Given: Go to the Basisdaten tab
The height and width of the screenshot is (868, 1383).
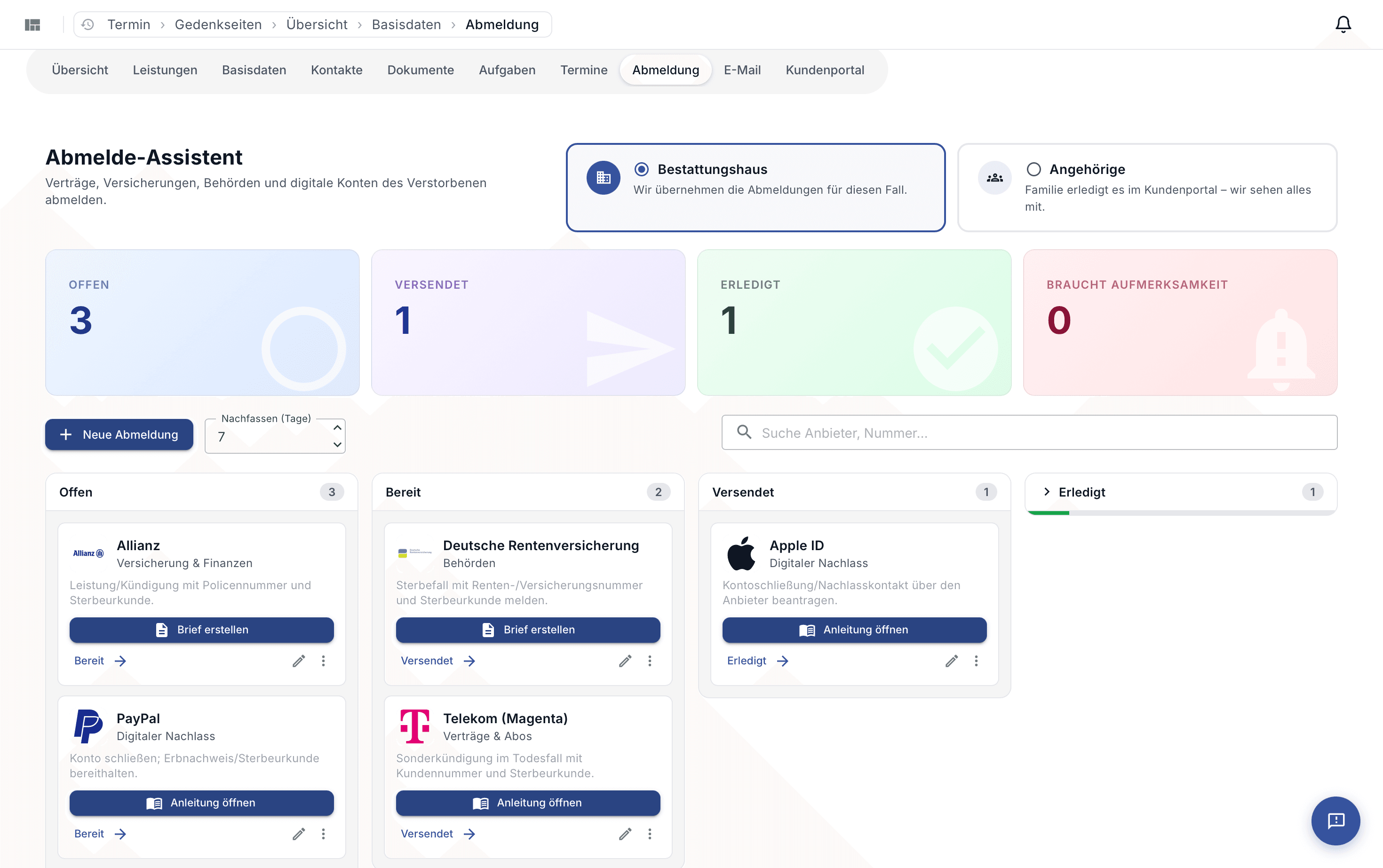Looking at the screenshot, I should coord(254,70).
